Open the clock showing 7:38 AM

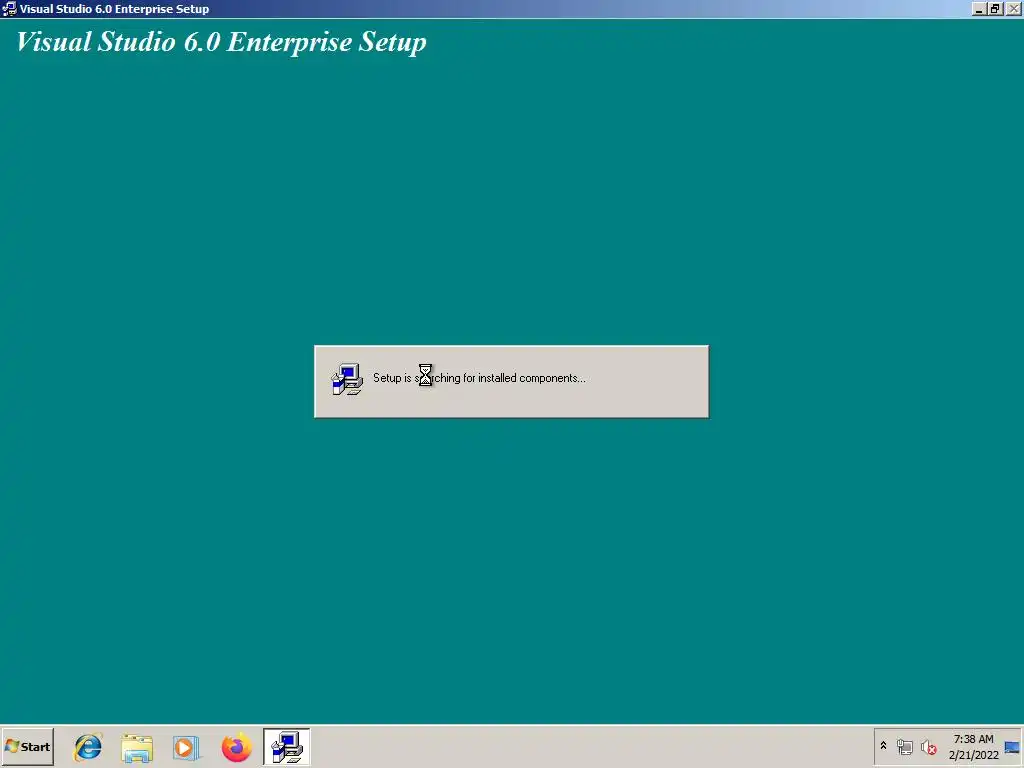pyautogui.click(x=973, y=746)
